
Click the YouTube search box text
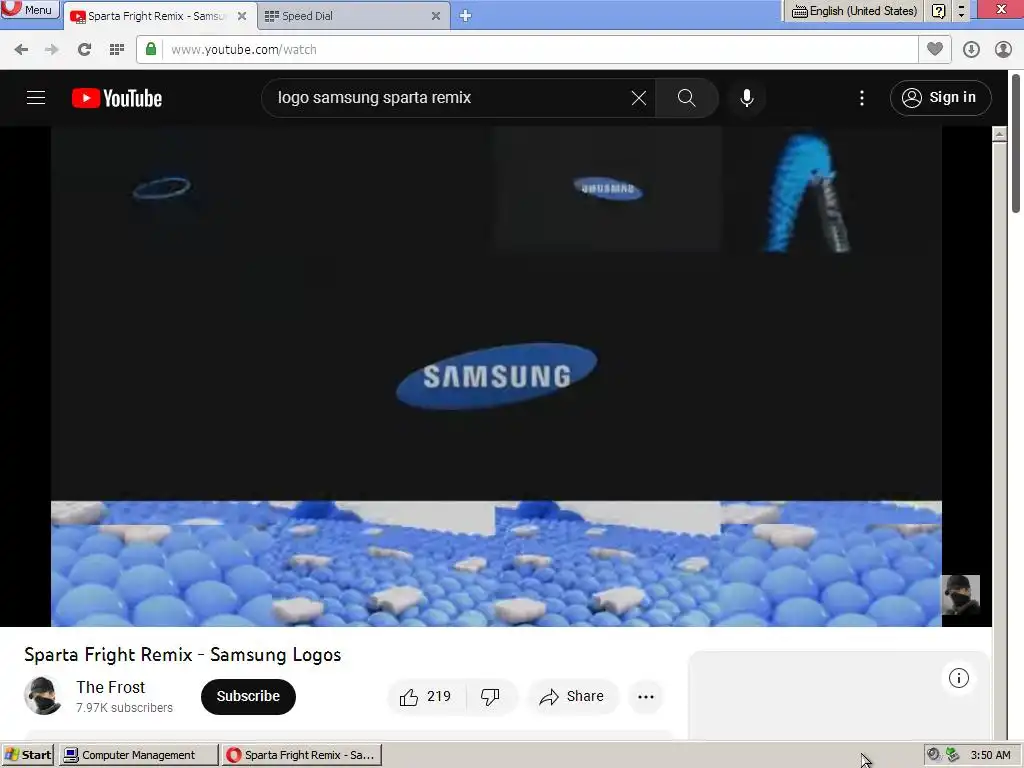(x=374, y=98)
